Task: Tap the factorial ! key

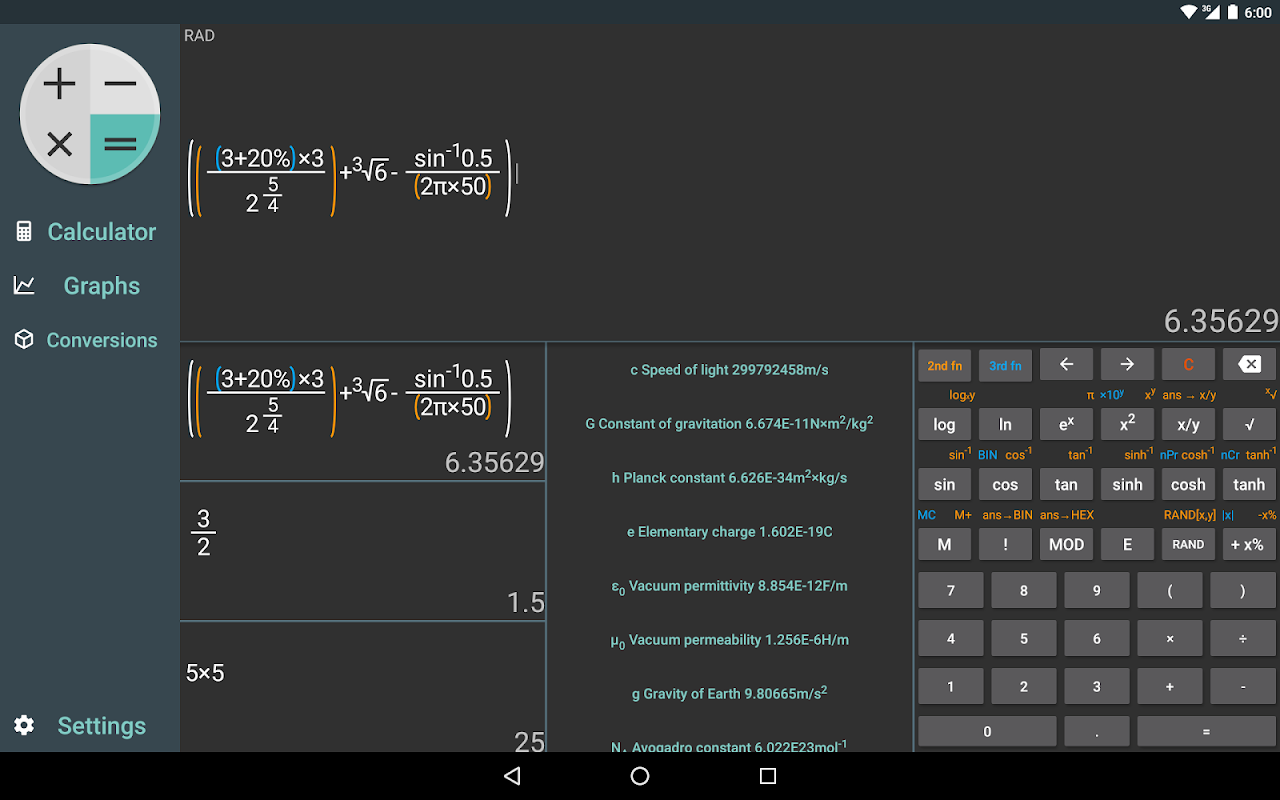Action: (1005, 544)
